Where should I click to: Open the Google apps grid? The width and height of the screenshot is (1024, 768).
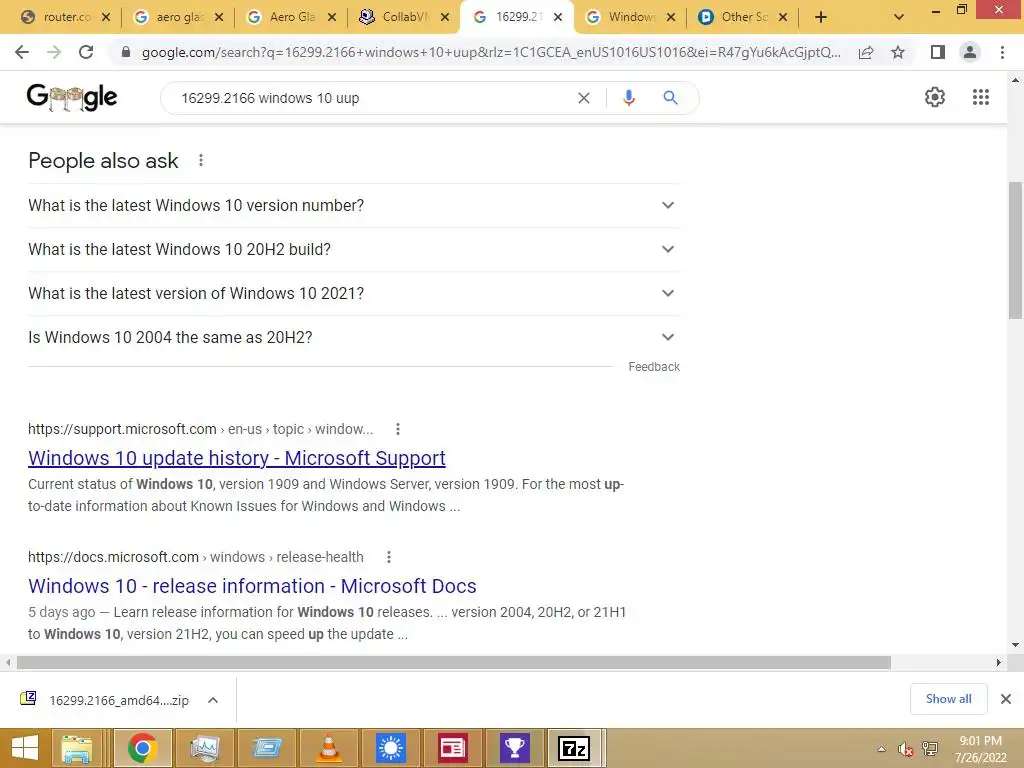[x=981, y=97]
